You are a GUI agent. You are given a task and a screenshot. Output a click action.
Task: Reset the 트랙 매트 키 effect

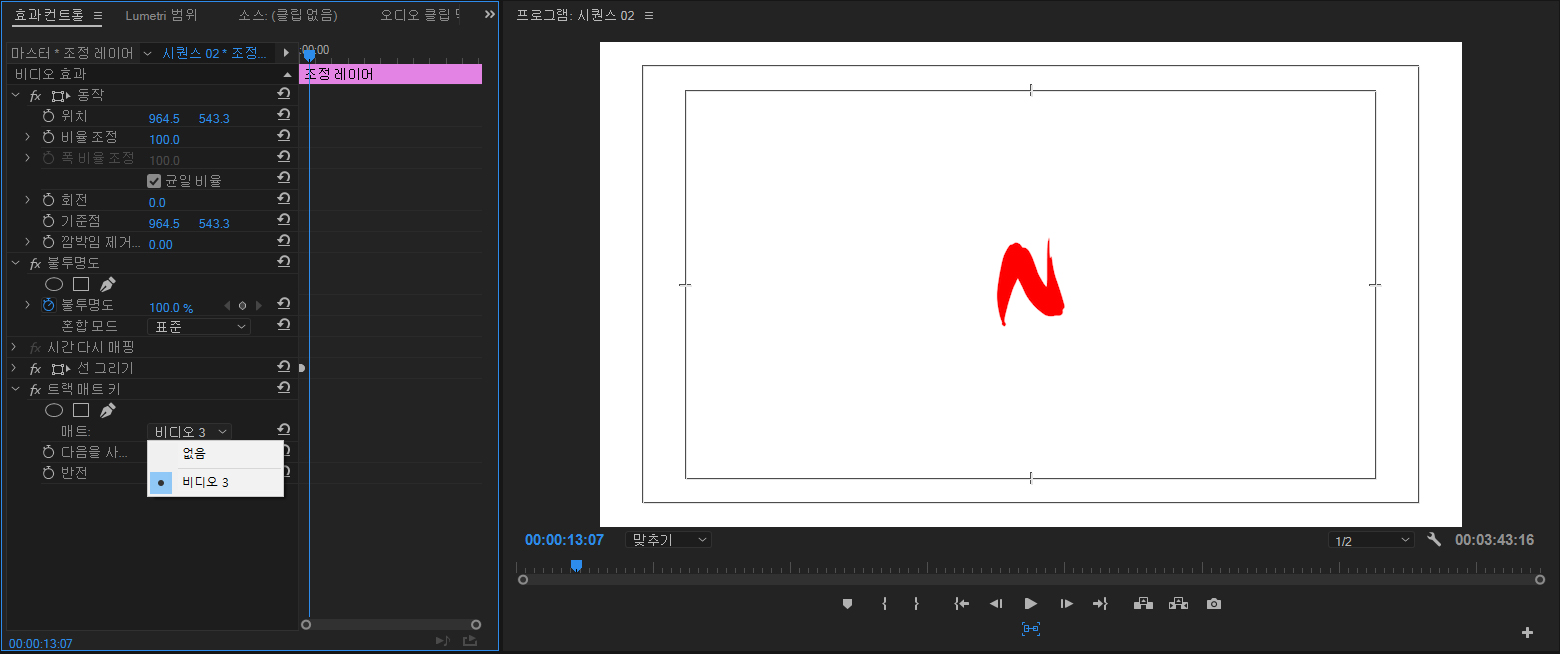284,388
